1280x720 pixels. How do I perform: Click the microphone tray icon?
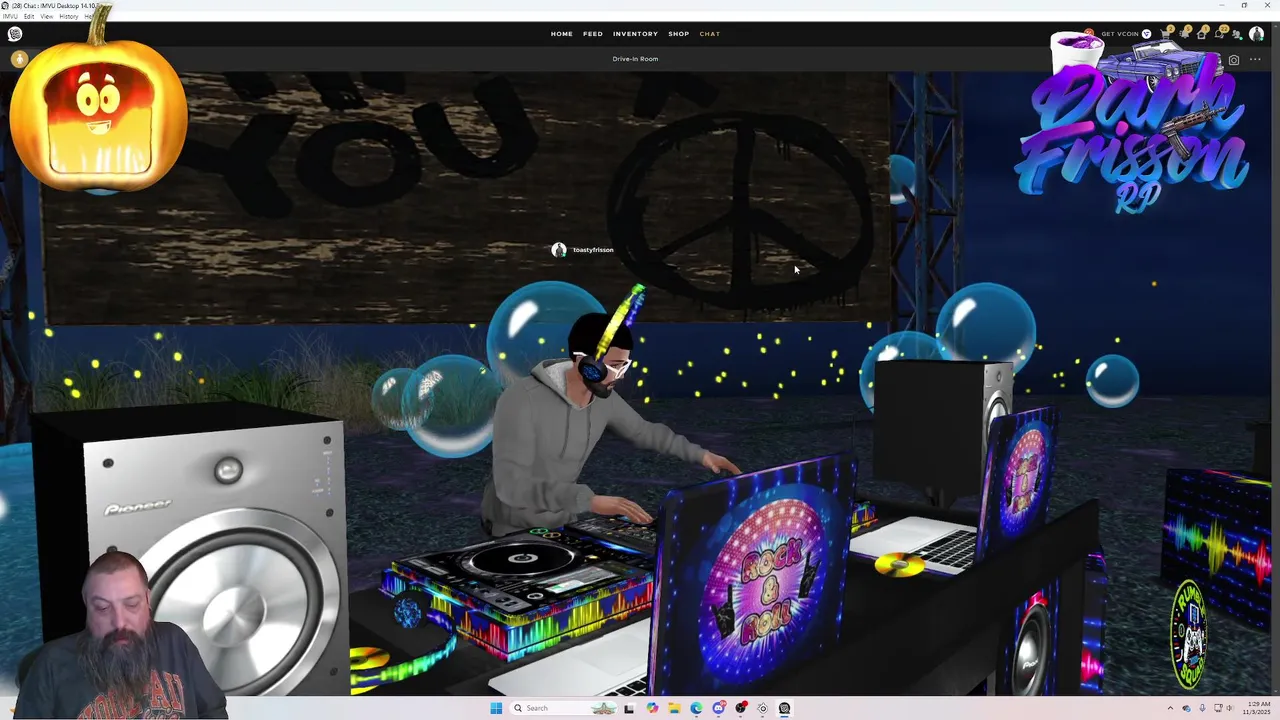coord(1202,708)
